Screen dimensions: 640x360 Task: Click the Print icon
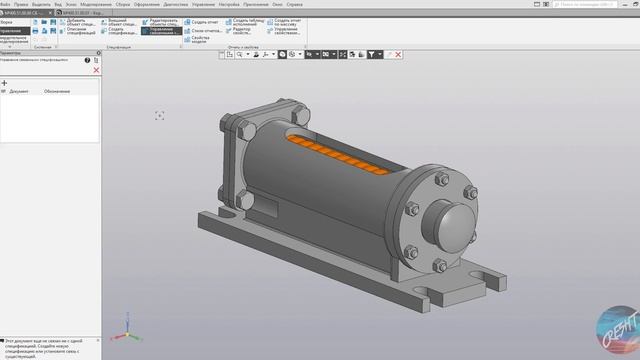[x=36, y=31]
